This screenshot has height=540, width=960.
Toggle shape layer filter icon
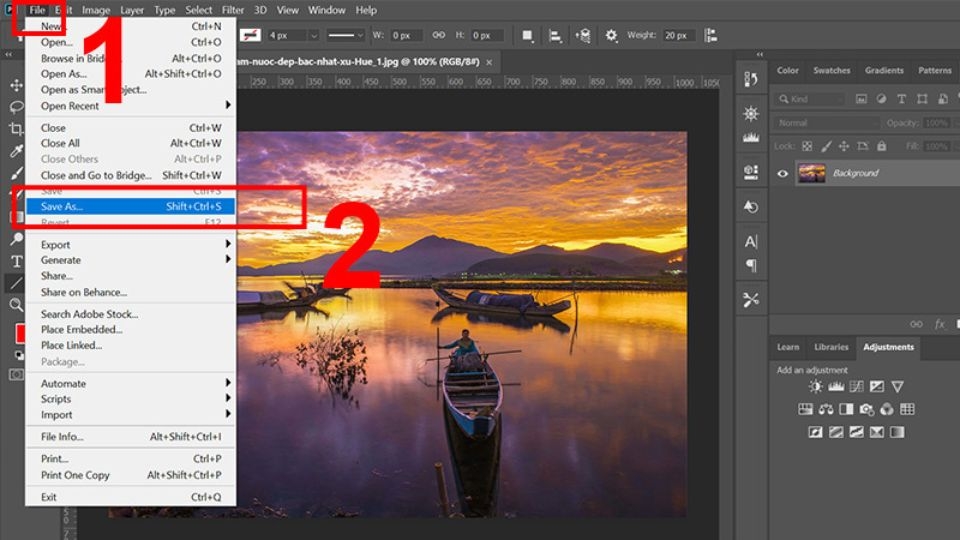point(922,99)
